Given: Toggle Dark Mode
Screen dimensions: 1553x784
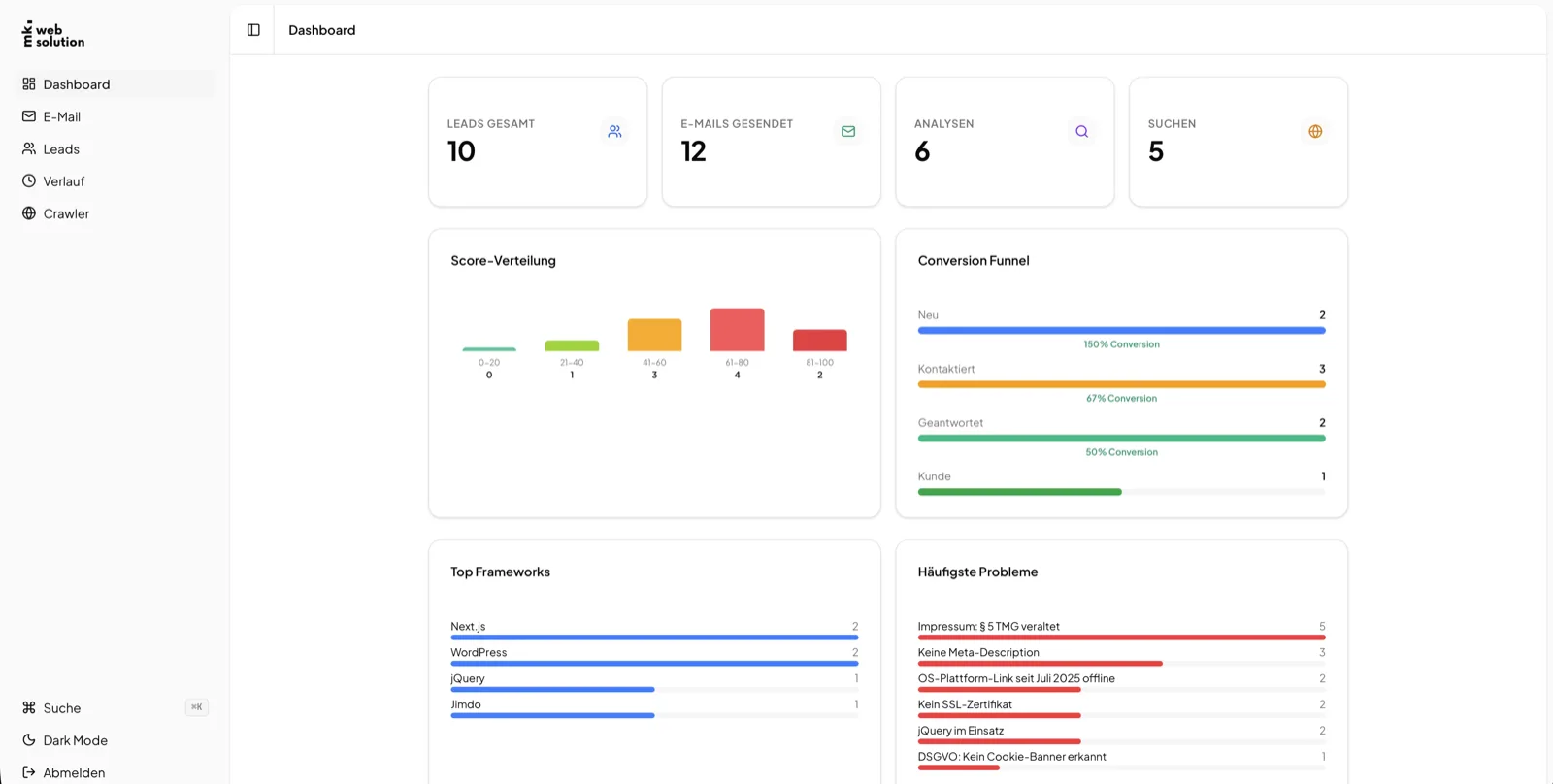Looking at the screenshot, I should point(116,739).
